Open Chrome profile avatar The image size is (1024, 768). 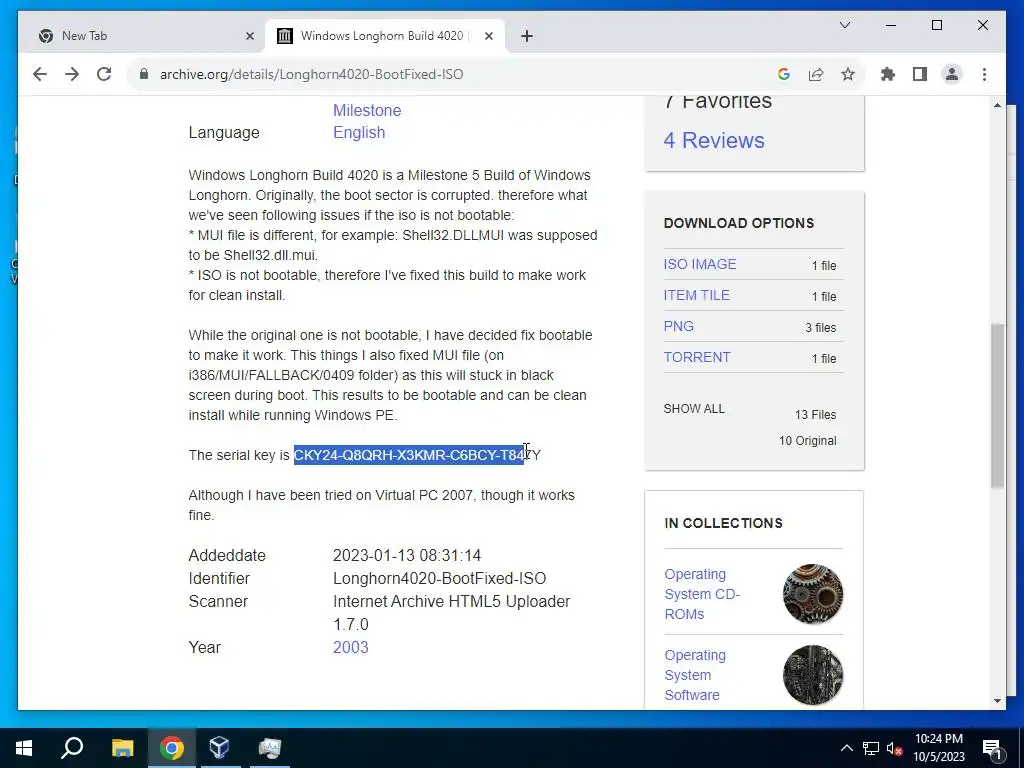pos(952,74)
